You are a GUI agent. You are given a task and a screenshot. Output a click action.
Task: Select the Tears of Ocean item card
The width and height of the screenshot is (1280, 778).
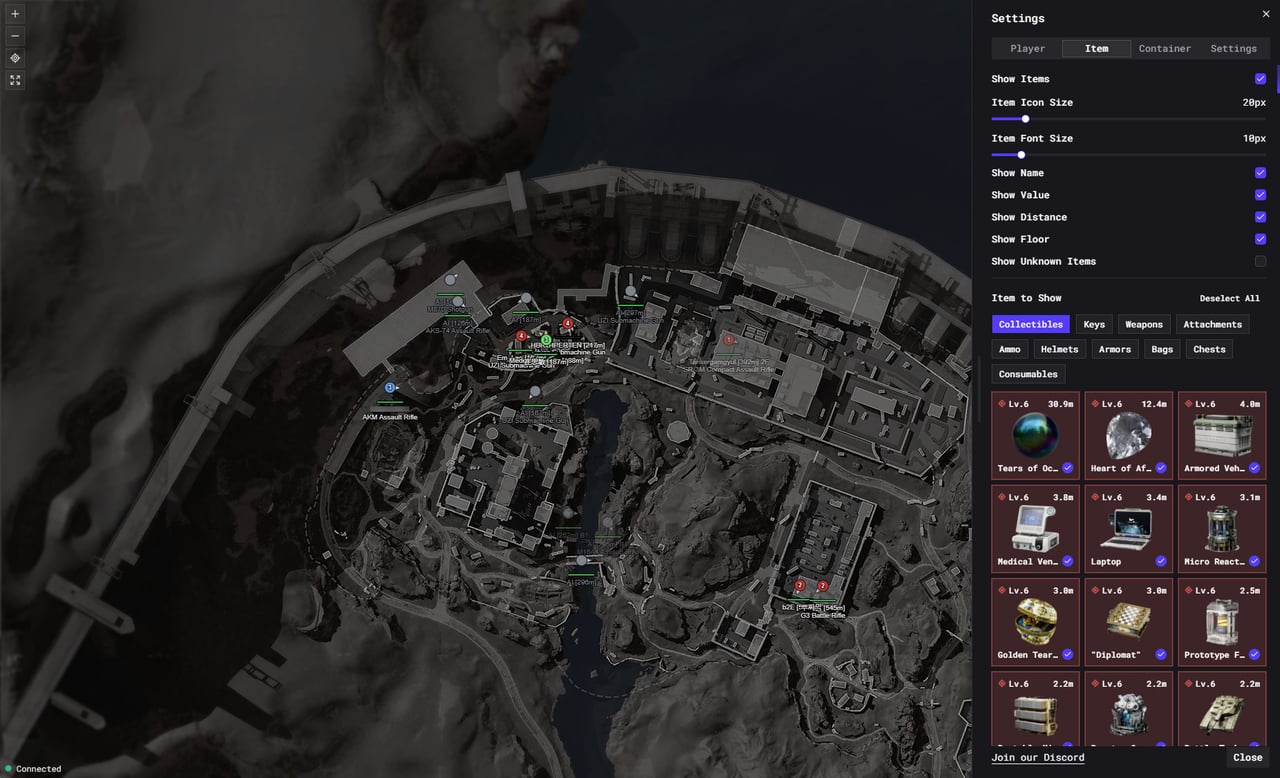coord(1035,435)
